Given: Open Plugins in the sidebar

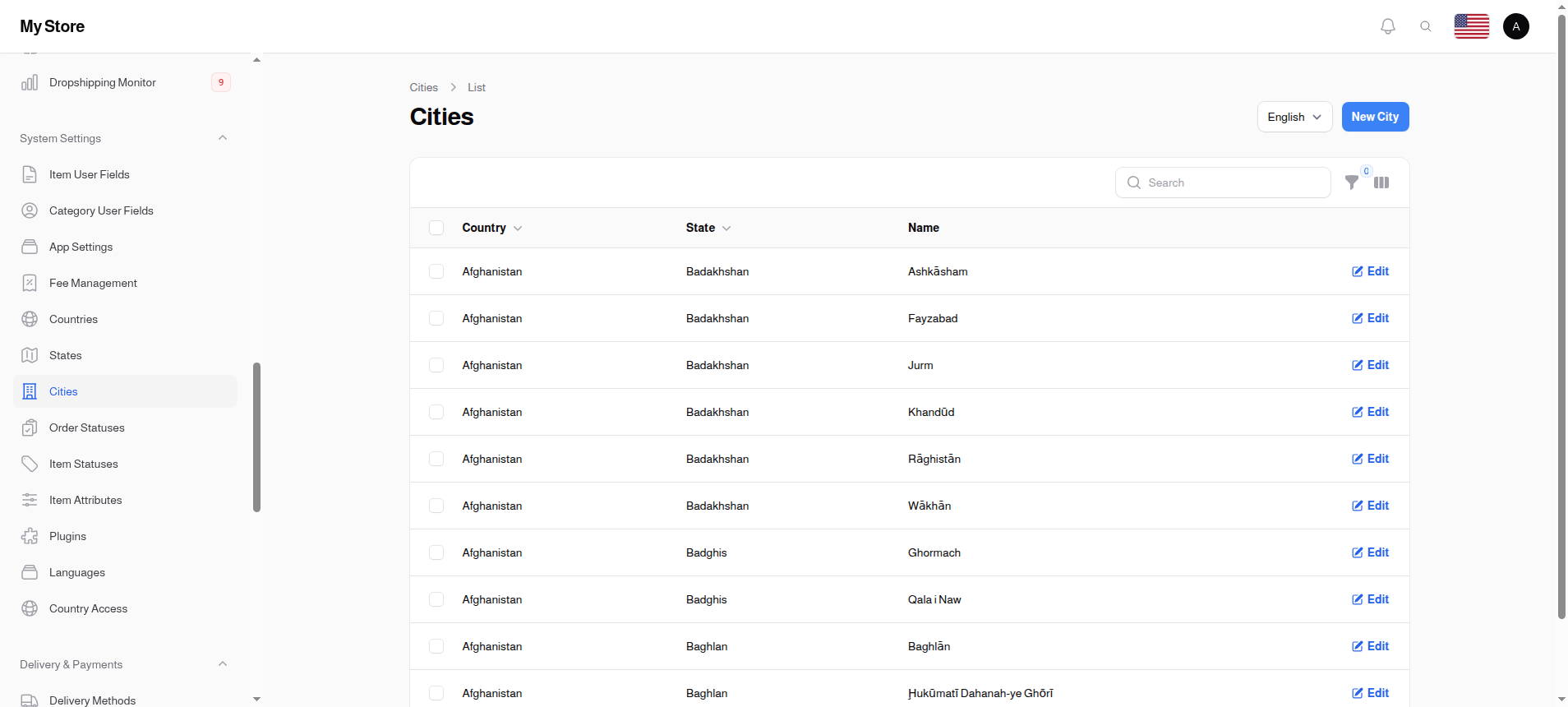Looking at the screenshot, I should point(125,536).
